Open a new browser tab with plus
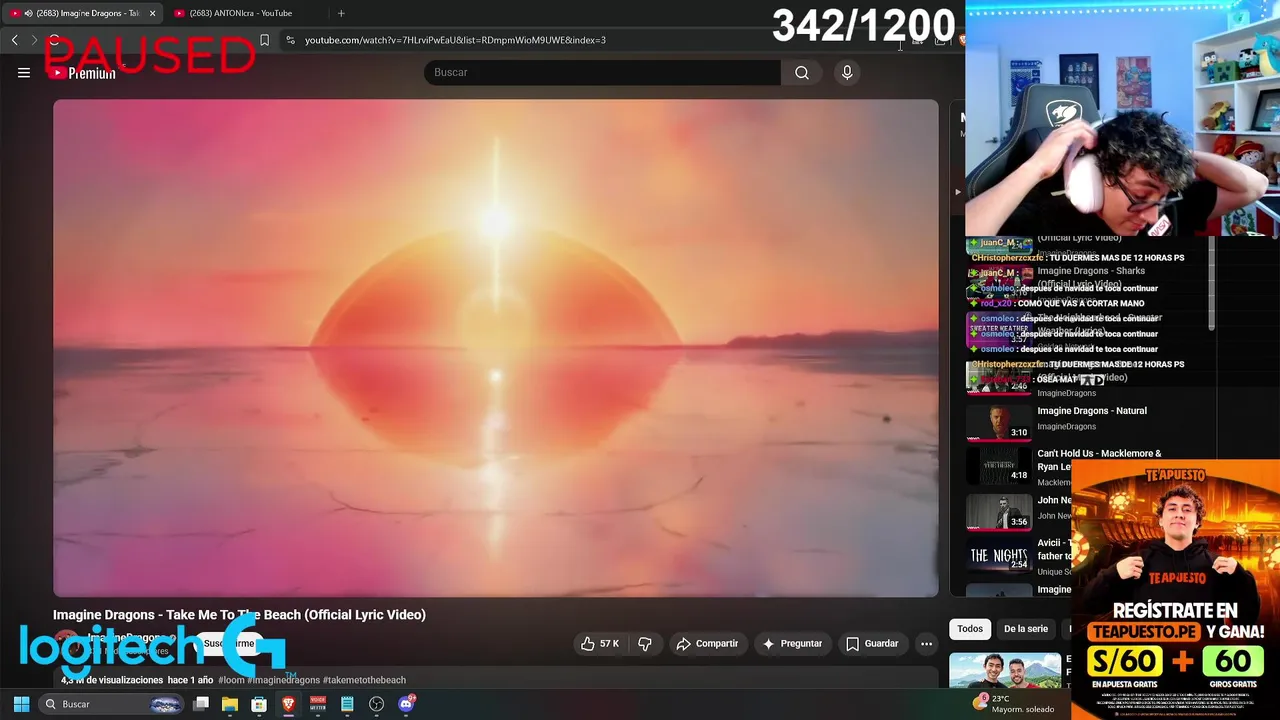1280x720 pixels. pos(341,13)
